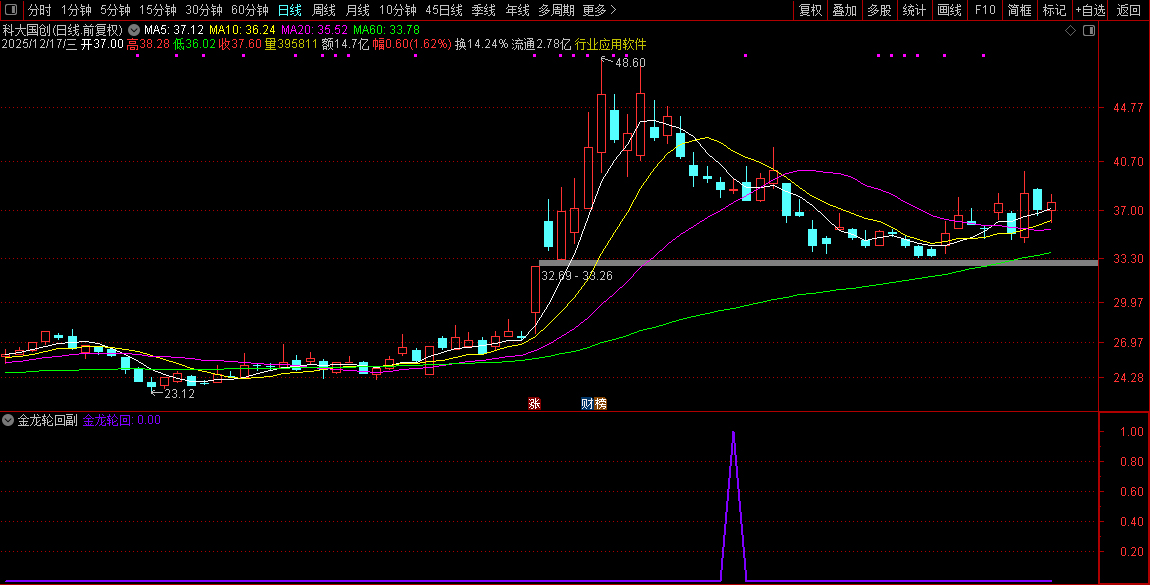Click the 返回 back button
Viewport: 1150px width, 585px height.
point(1128,10)
